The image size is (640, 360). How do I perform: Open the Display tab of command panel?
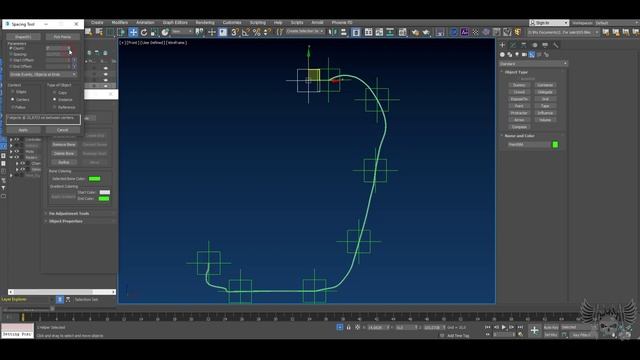(545, 45)
